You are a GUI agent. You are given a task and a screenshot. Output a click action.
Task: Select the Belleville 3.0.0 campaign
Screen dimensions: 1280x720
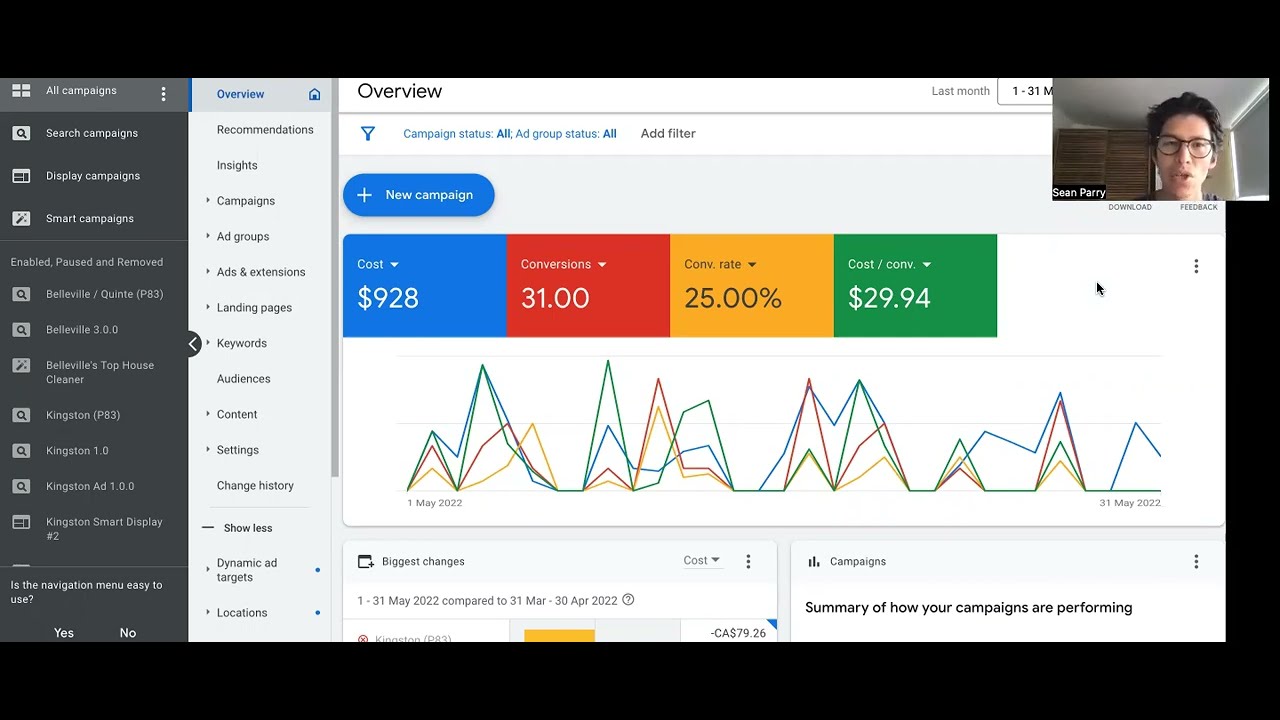click(x=82, y=330)
